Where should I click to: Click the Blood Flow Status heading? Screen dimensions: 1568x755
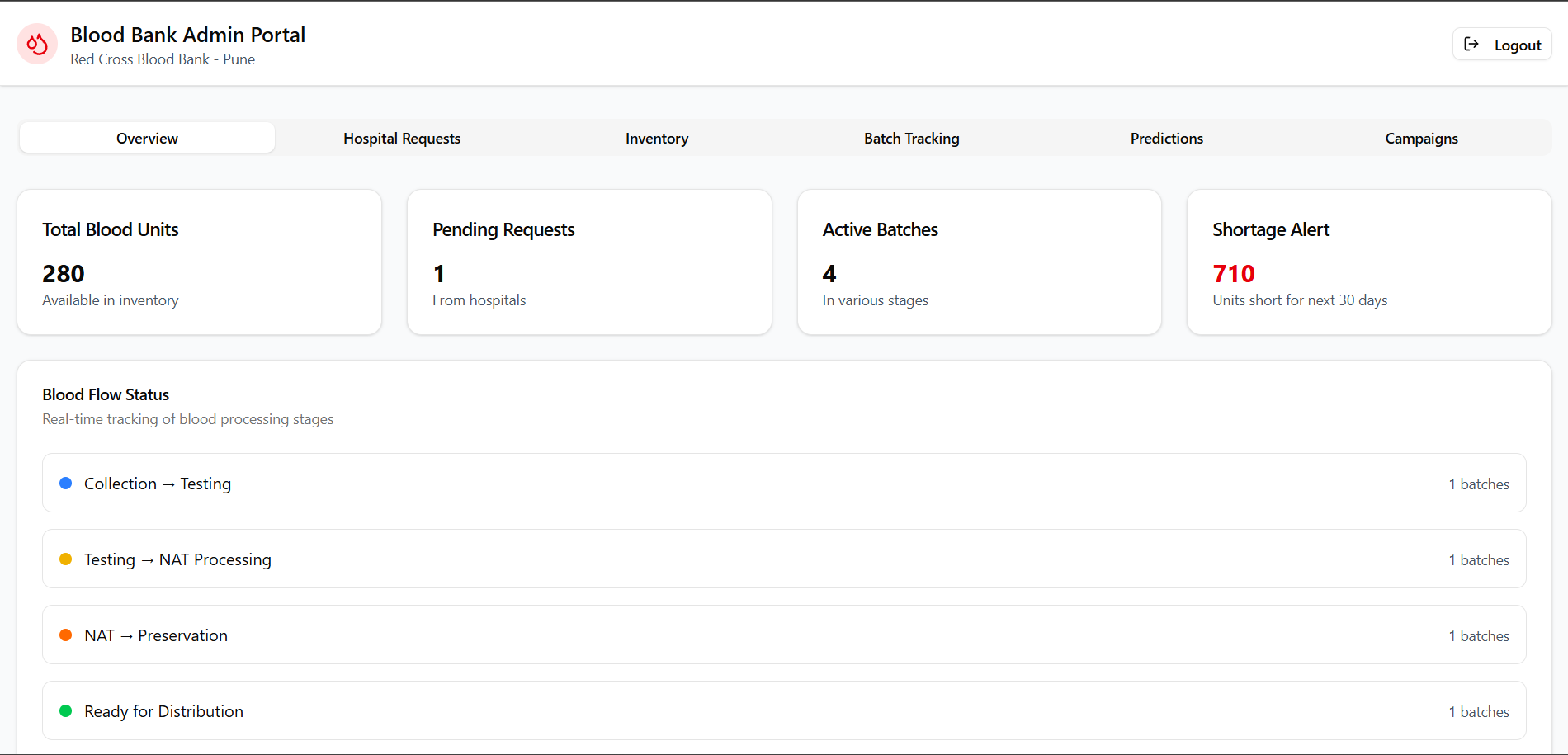click(106, 394)
